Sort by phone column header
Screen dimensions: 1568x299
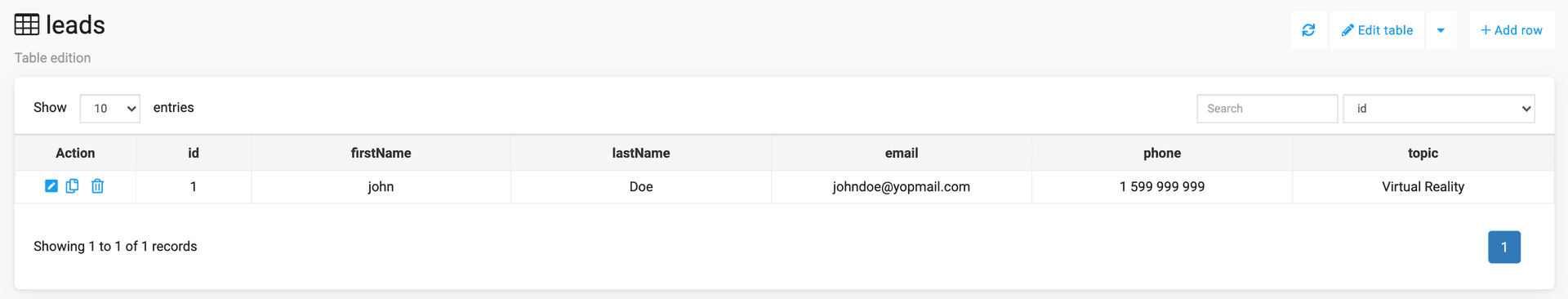[x=1162, y=153]
